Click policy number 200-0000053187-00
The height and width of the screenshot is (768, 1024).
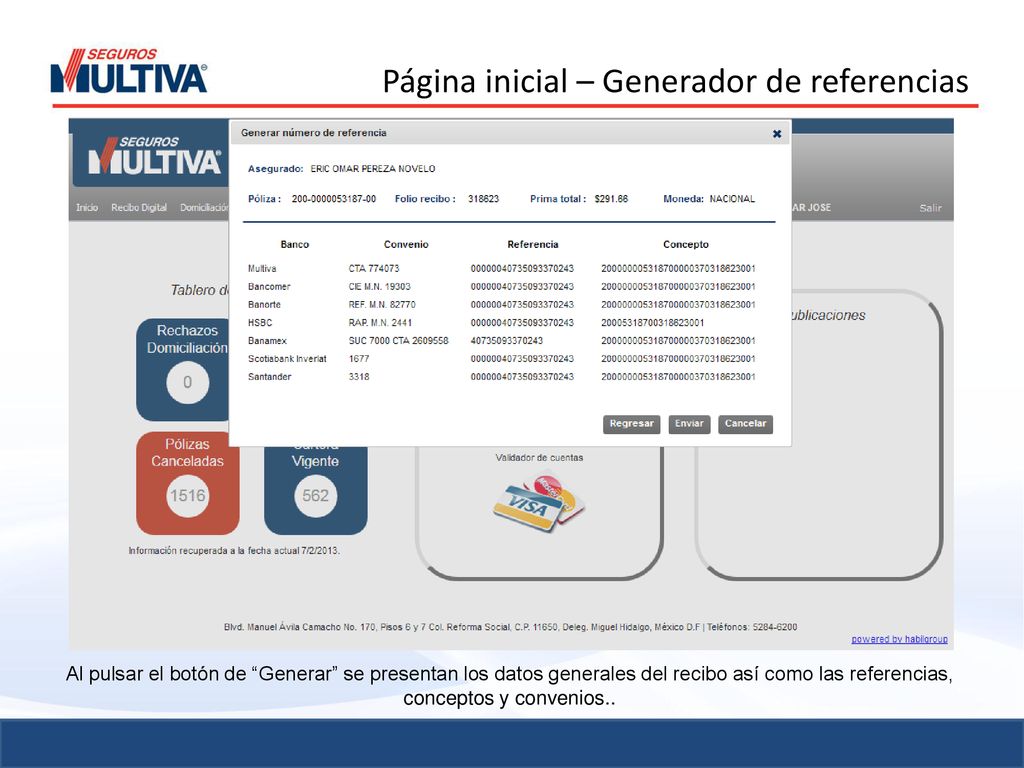pyautogui.click(x=334, y=199)
